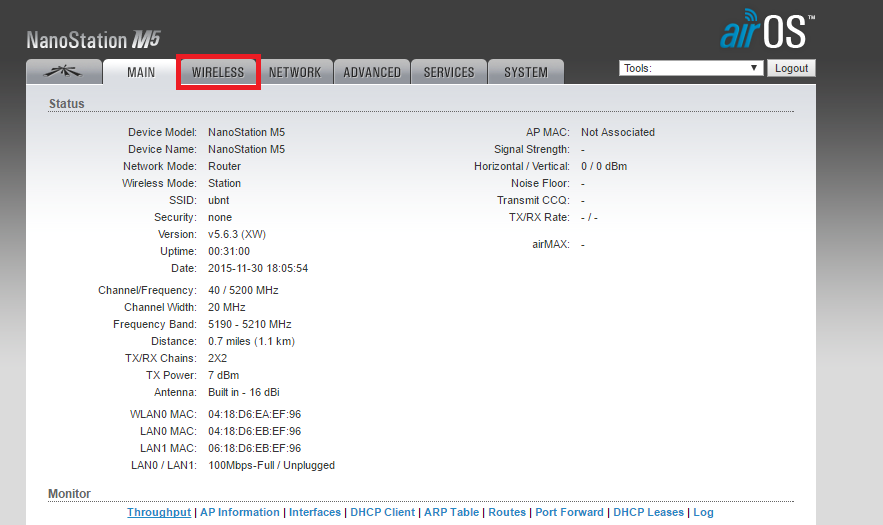Select LAN1 MAC 06:18:D6:EB:EF:96
883x525 pixels.
point(255,448)
